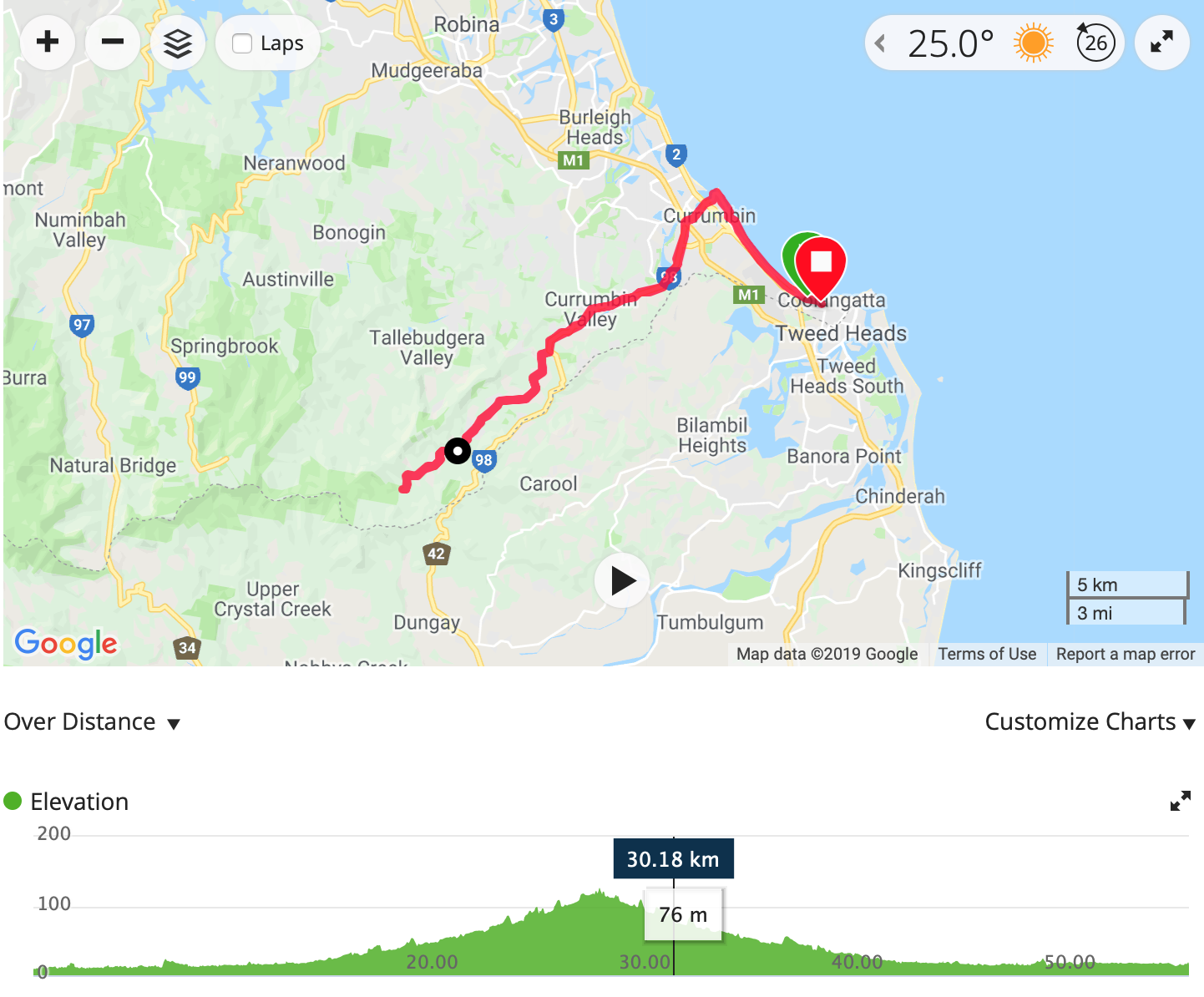
Task: Toggle the green Elevation series dot
Action: (x=13, y=802)
